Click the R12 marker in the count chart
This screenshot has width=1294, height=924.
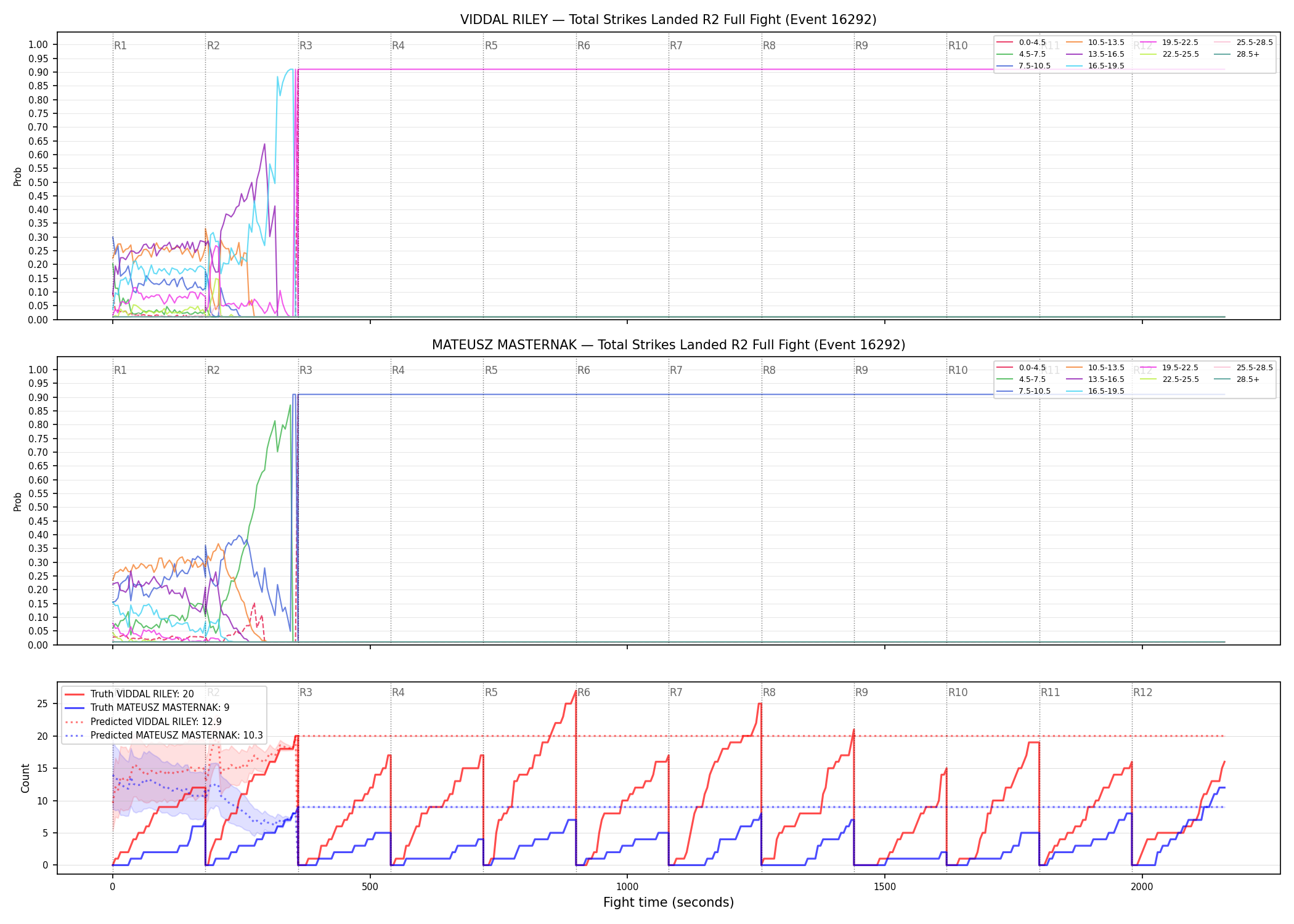tap(1142, 692)
